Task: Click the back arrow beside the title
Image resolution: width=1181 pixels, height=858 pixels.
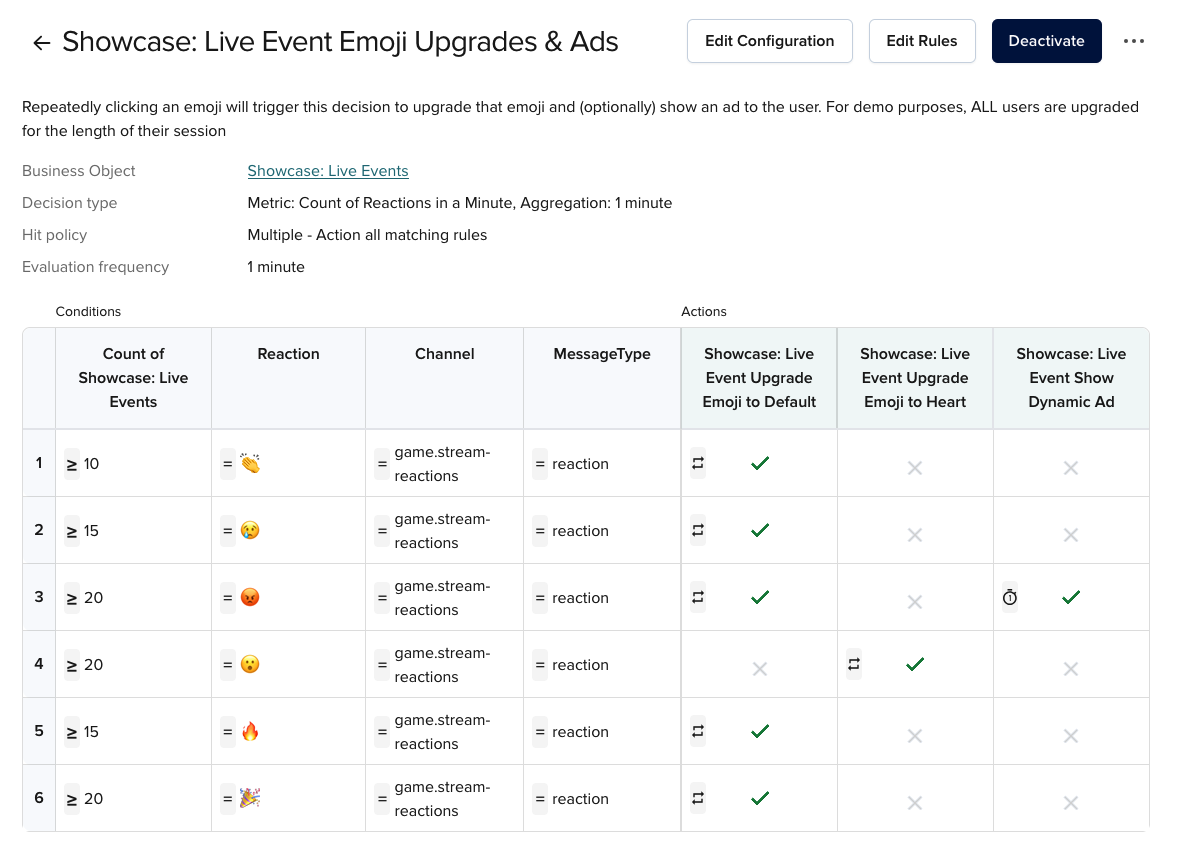Action: click(41, 42)
